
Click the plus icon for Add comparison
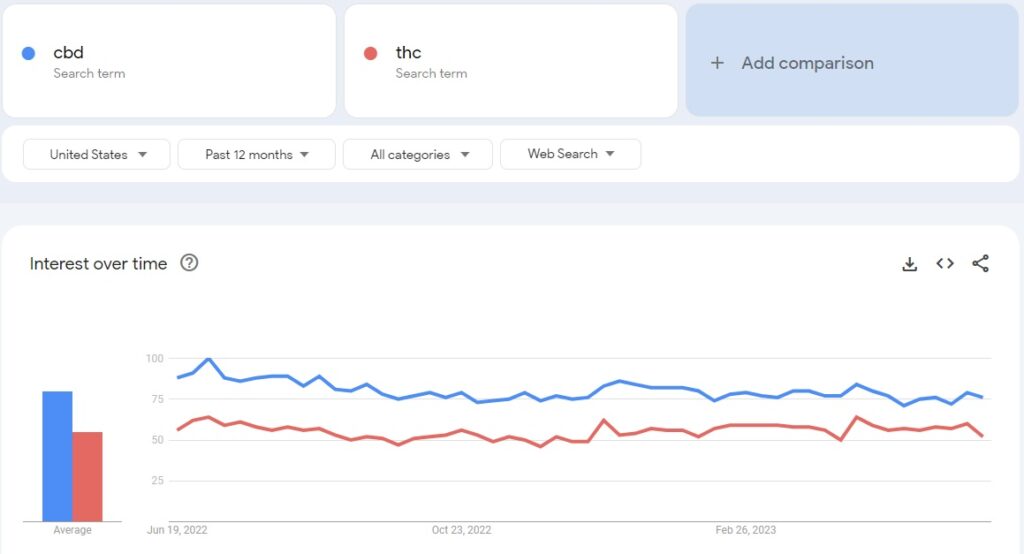[x=717, y=63]
